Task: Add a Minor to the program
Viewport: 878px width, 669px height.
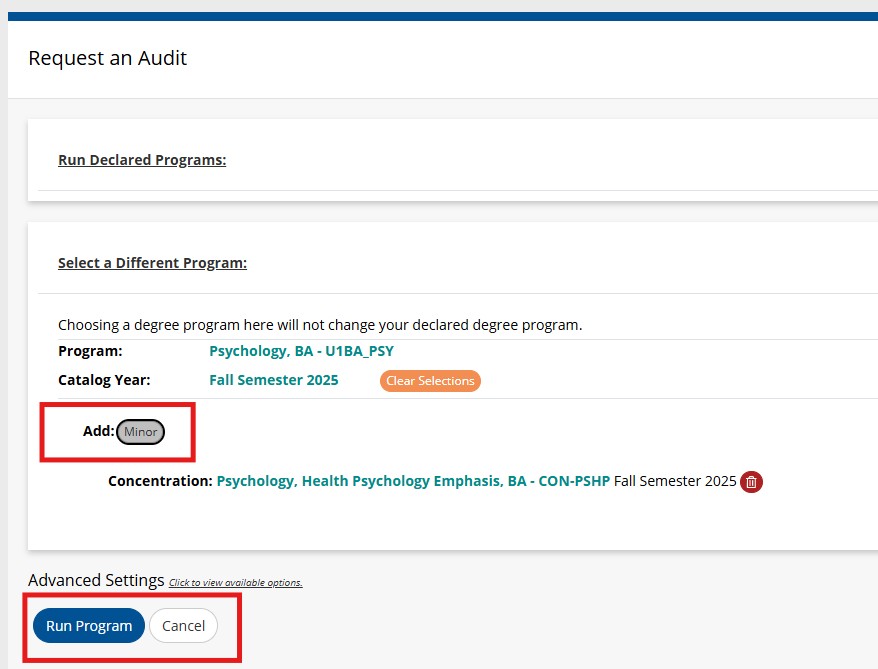Action: 141,432
